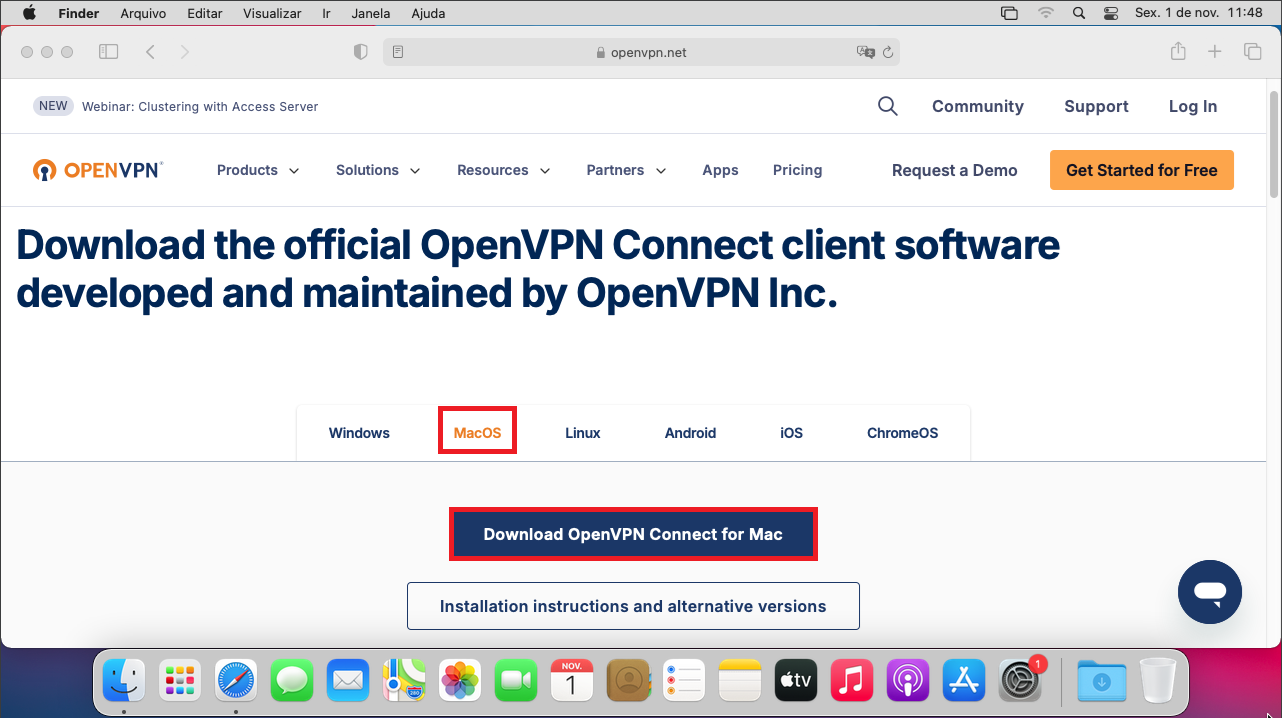Go back with Safari's back arrow
The height and width of the screenshot is (718, 1282).
click(x=150, y=52)
